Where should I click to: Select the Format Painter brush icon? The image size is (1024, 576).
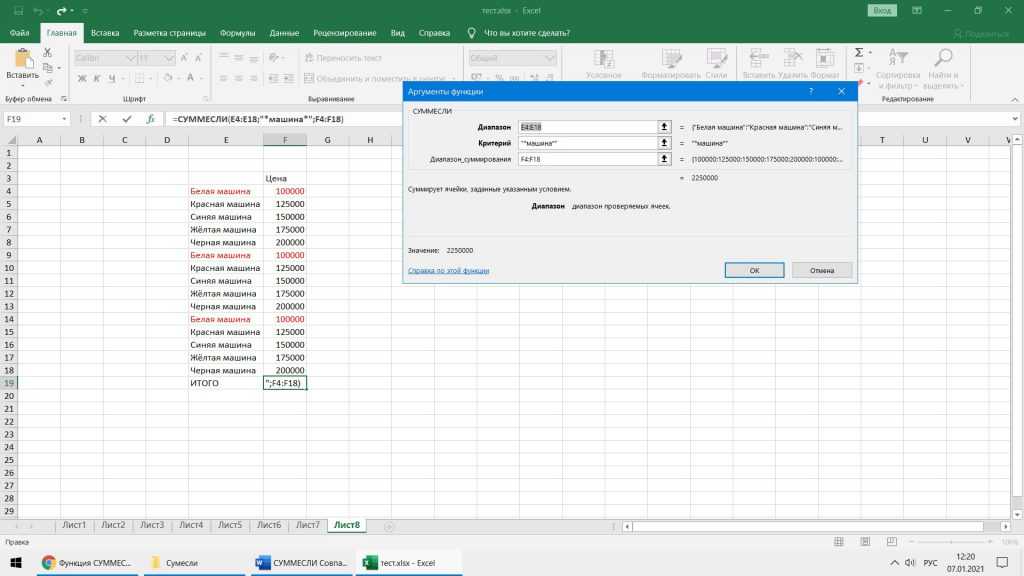tap(48, 82)
